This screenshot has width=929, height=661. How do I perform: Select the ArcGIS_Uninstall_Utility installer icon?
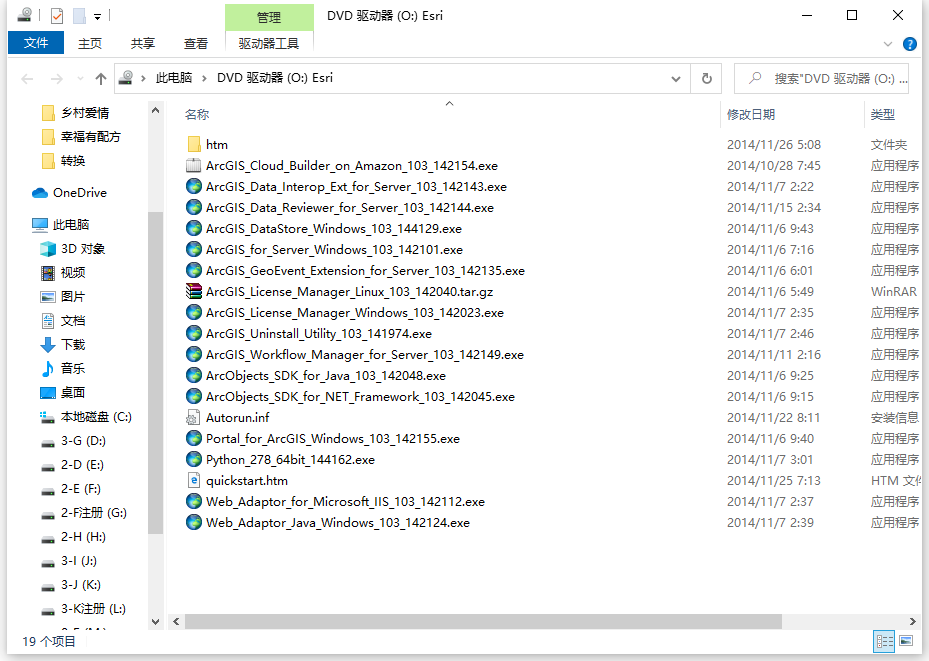[x=194, y=333]
